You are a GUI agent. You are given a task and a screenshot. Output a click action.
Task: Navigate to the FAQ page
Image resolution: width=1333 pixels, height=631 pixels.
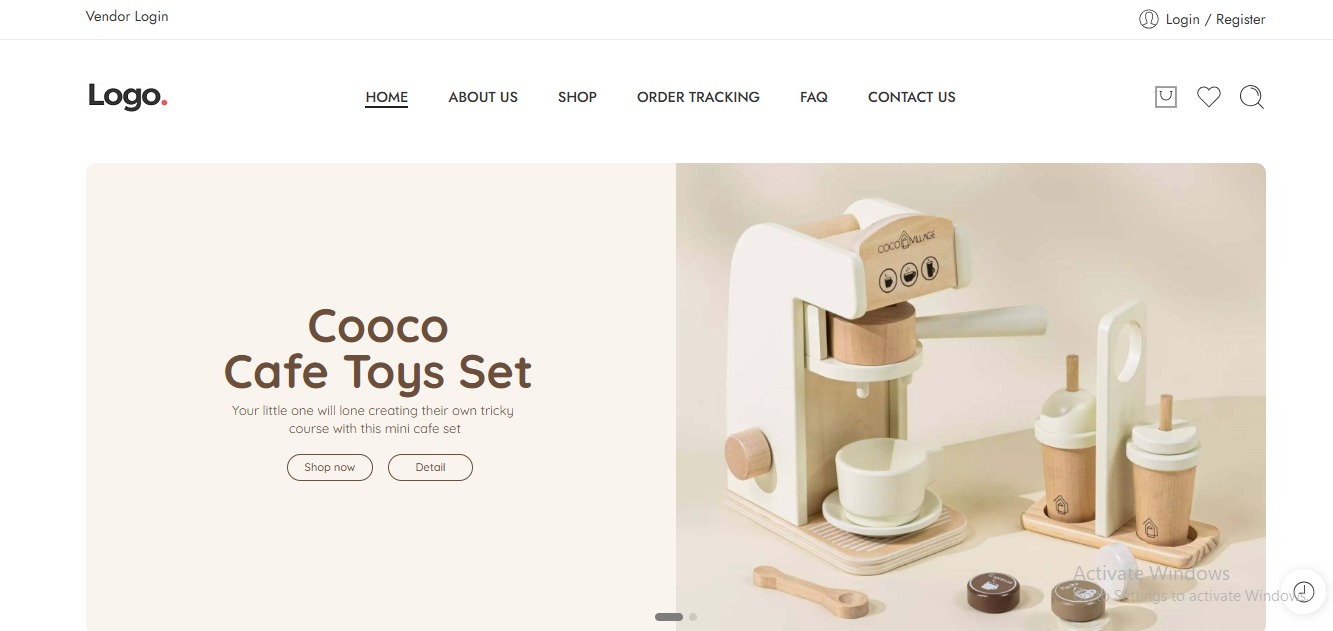pos(814,97)
